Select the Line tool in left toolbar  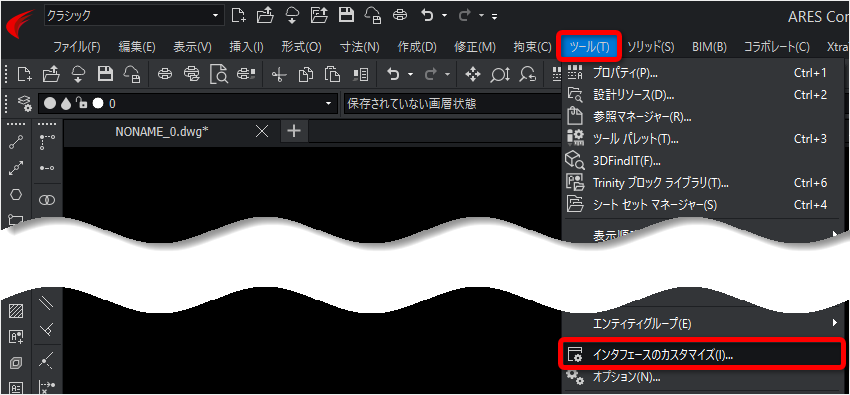click(x=16, y=143)
